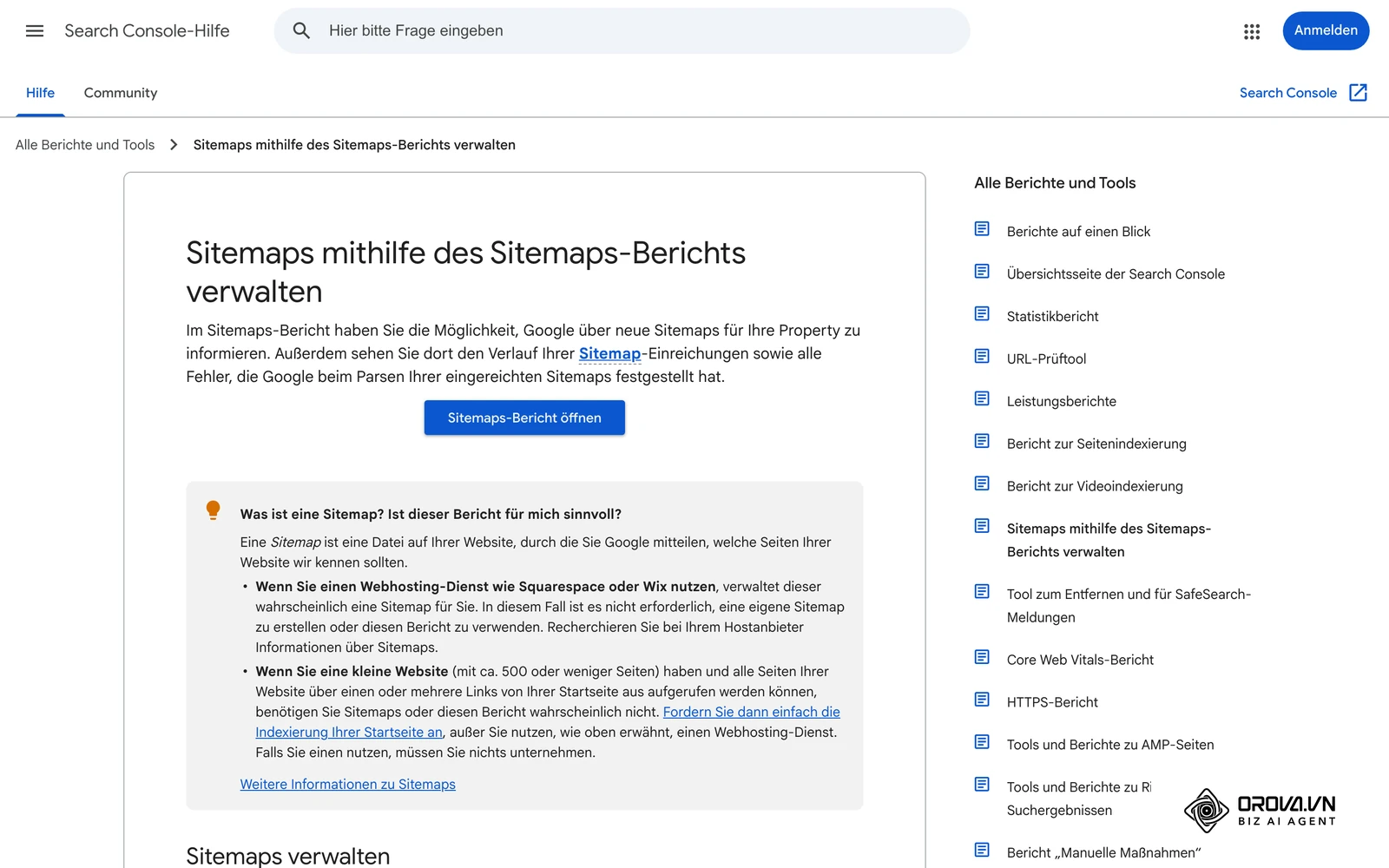The width and height of the screenshot is (1389, 868).
Task: Open the underlined Sitemap glossary link
Action: pyautogui.click(x=609, y=353)
